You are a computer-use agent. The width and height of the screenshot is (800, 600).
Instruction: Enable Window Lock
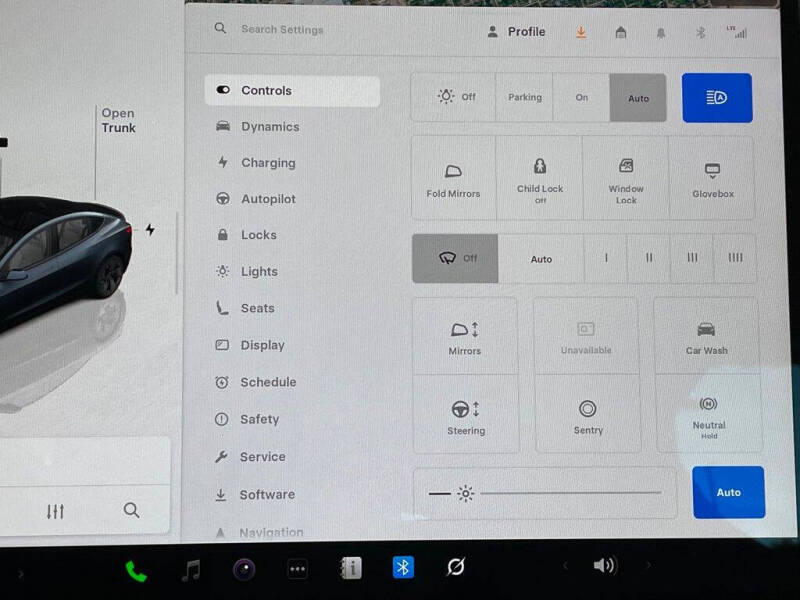tap(625, 178)
